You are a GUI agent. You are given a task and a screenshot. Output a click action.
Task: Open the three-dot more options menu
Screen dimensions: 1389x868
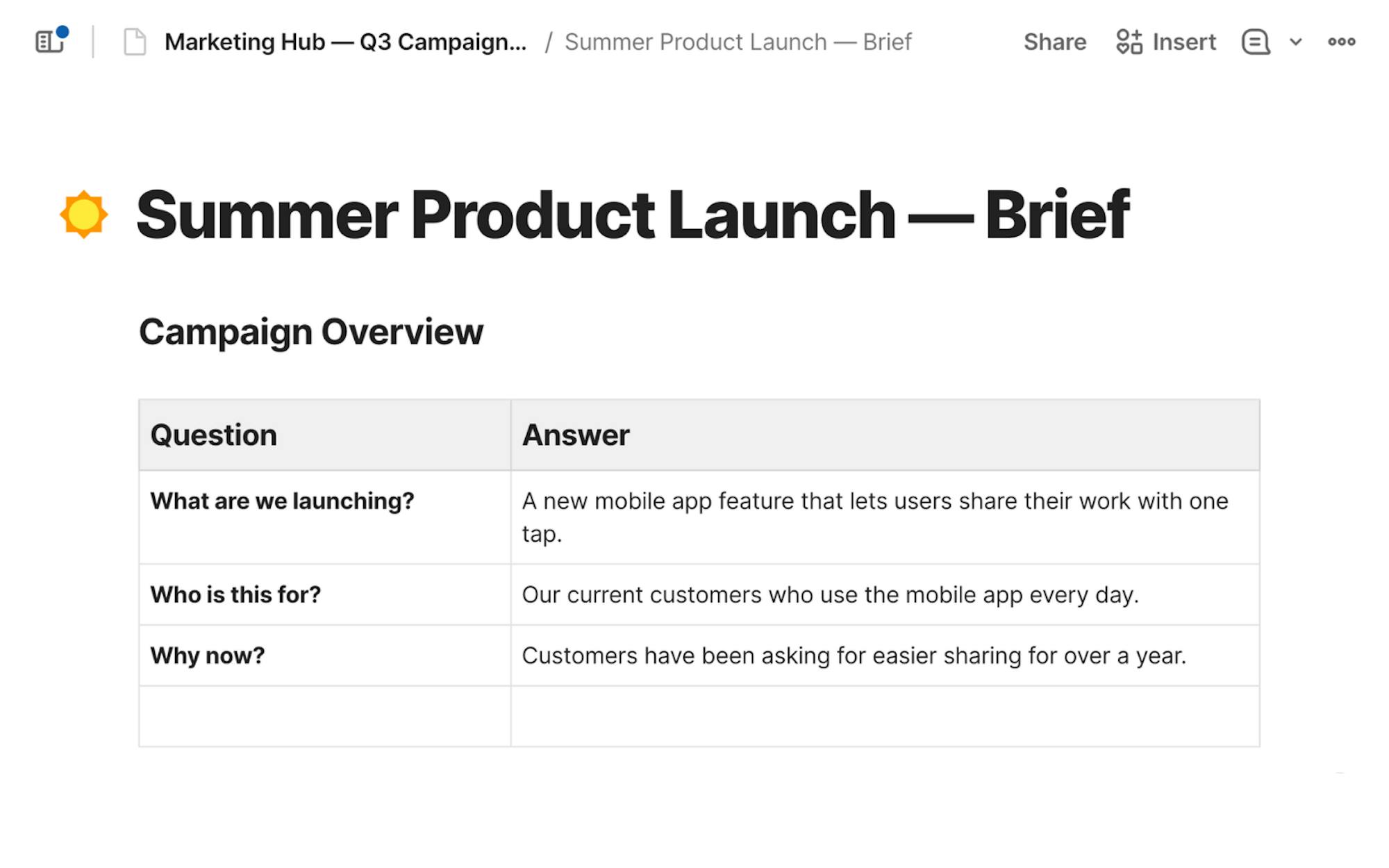coord(1341,42)
